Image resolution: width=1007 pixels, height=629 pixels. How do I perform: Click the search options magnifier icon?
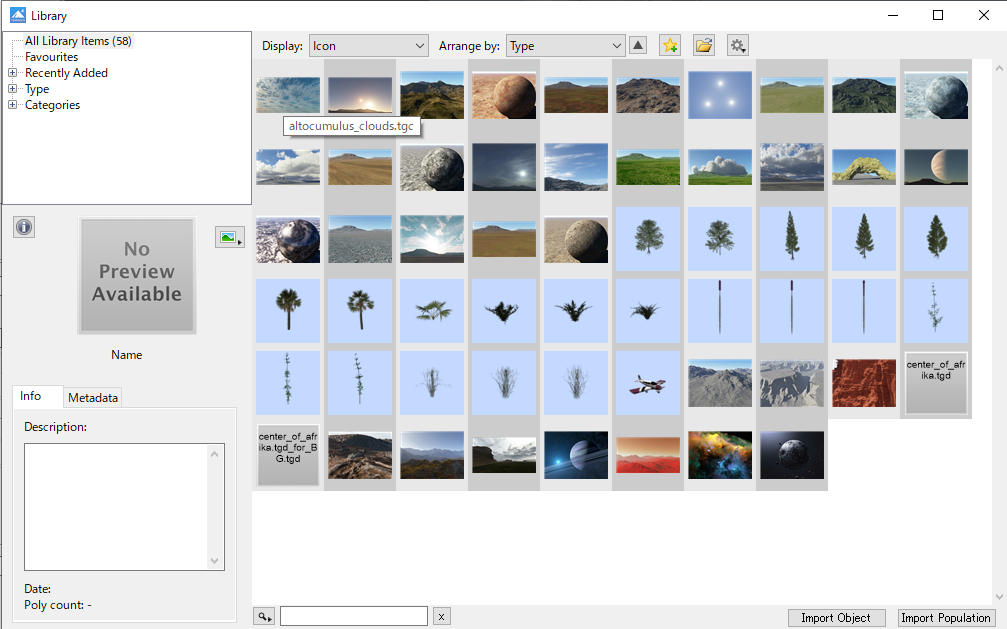pos(264,617)
